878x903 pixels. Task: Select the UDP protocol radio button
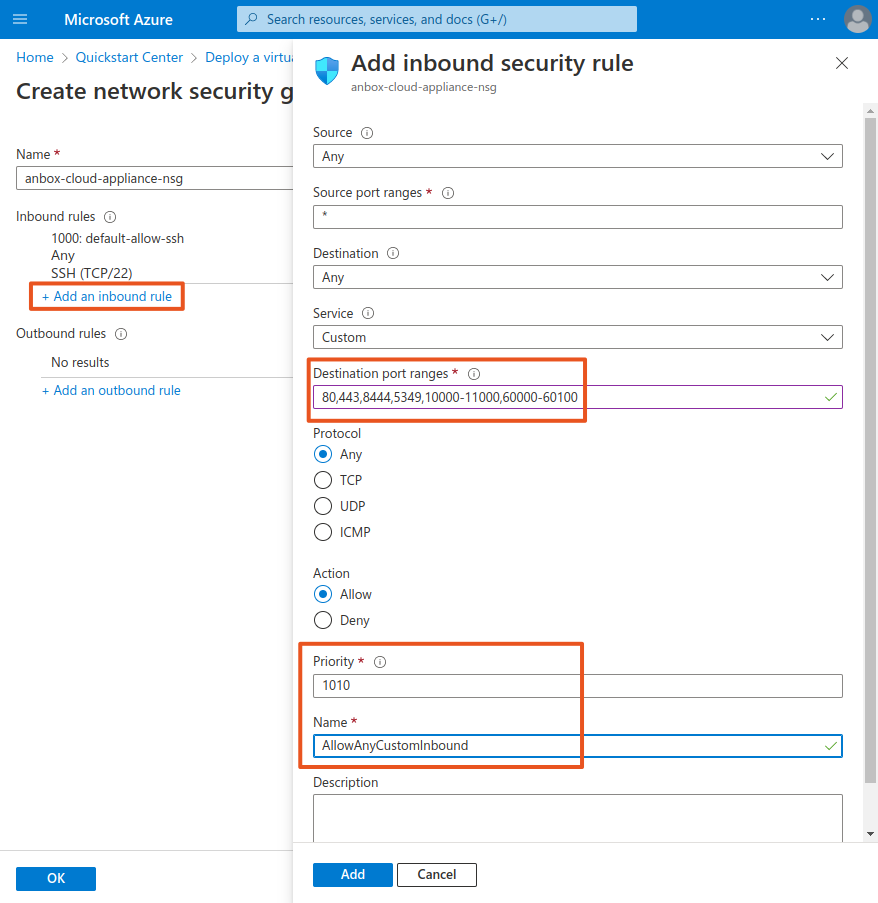pos(323,506)
